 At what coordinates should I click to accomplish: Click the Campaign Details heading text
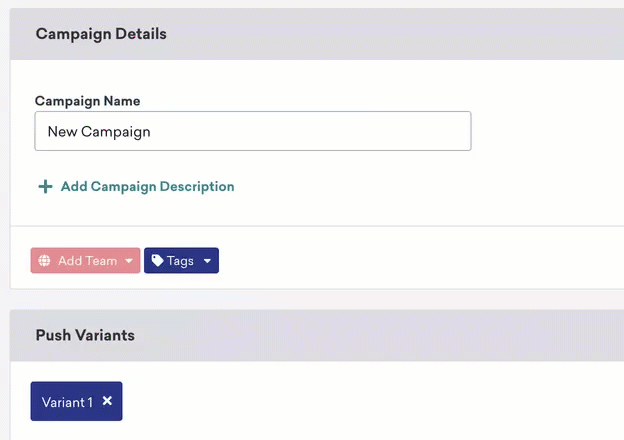click(101, 34)
